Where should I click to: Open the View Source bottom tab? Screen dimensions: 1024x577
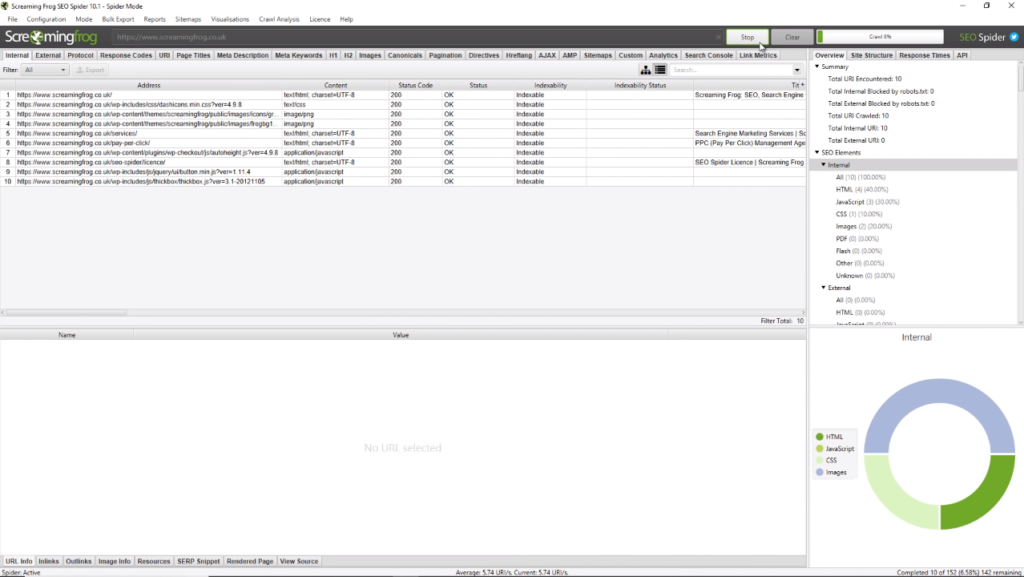(x=299, y=561)
